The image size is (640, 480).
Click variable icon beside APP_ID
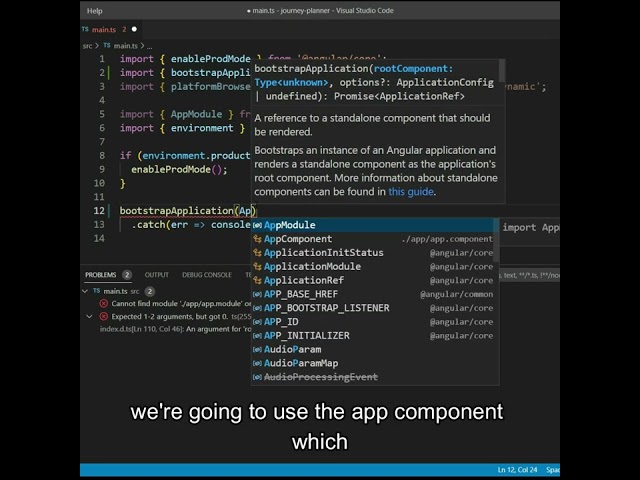point(257,322)
